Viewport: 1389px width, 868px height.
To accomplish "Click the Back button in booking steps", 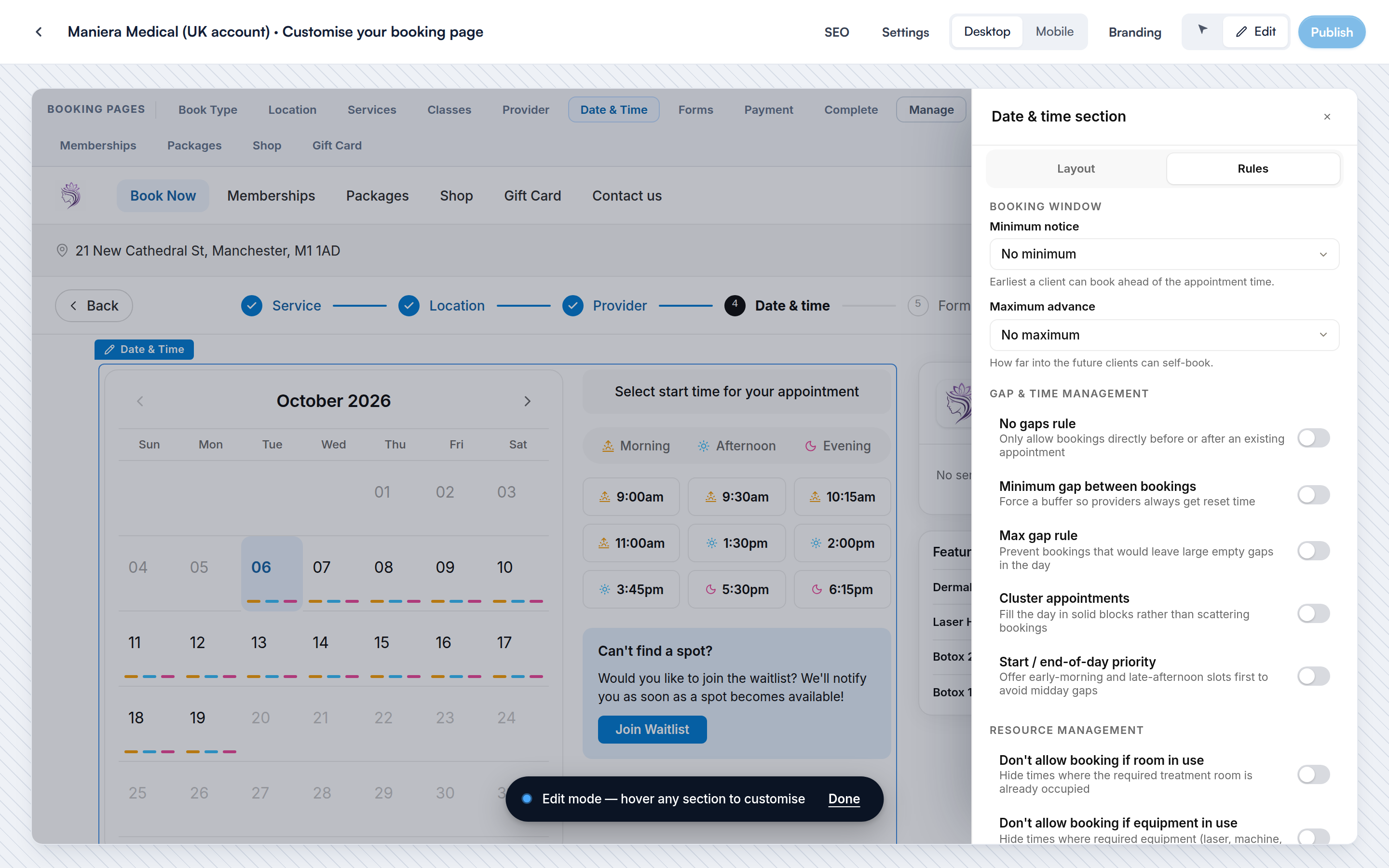I will (94, 305).
